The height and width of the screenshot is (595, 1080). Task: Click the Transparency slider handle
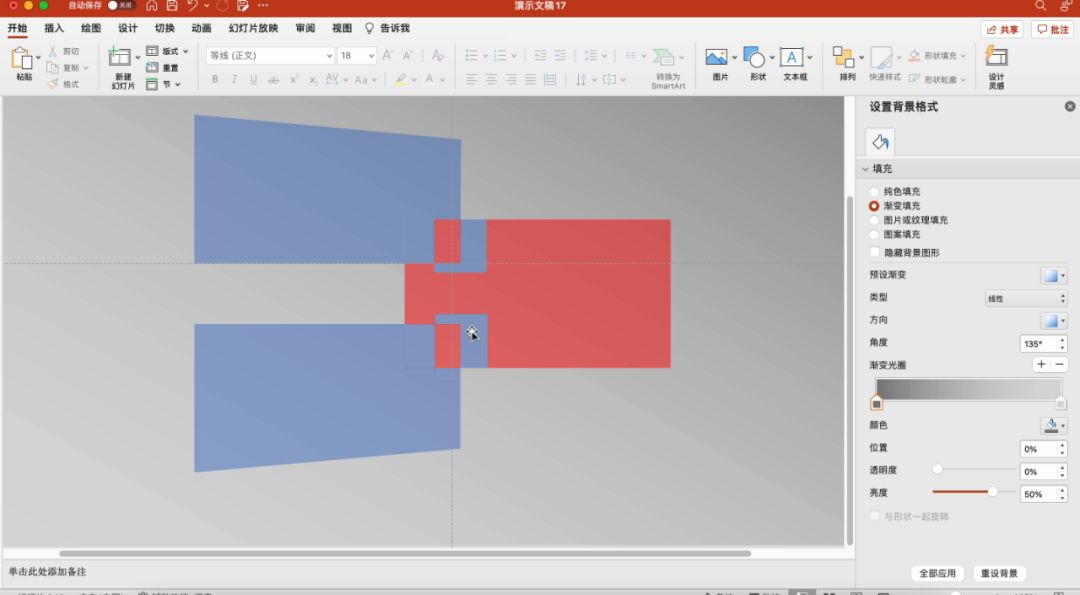point(937,469)
